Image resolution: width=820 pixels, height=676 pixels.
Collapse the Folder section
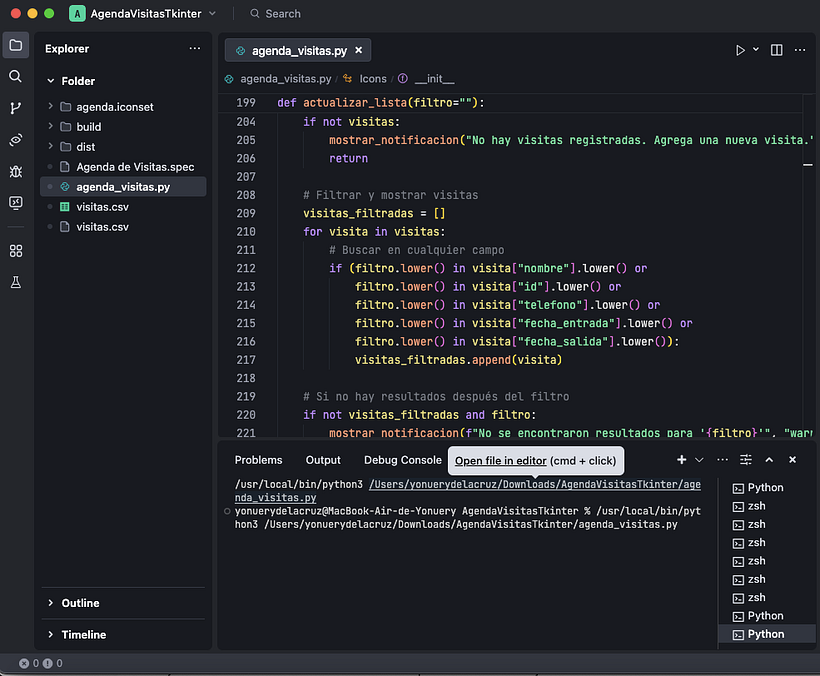click(51, 81)
